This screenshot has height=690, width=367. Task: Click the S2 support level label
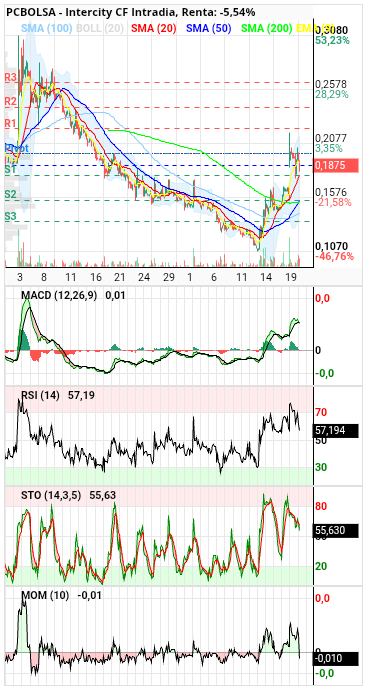11,194
